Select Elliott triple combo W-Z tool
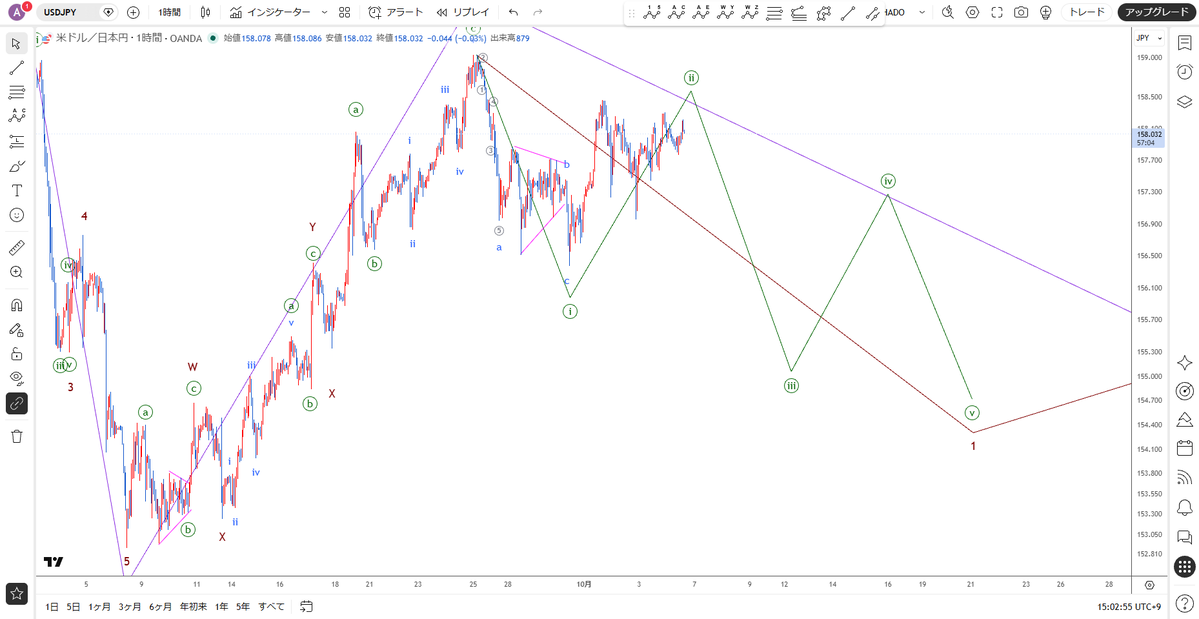This screenshot has height=619, width=1199. tap(750, 12)
